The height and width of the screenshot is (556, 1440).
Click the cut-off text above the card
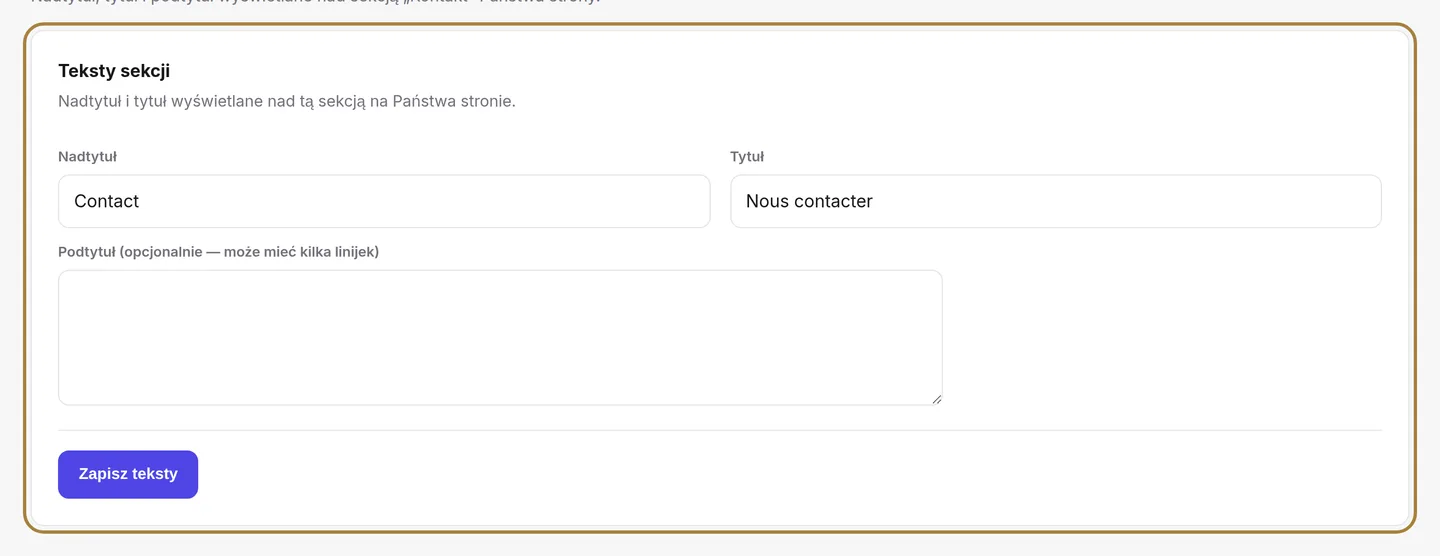click(315, 2)
